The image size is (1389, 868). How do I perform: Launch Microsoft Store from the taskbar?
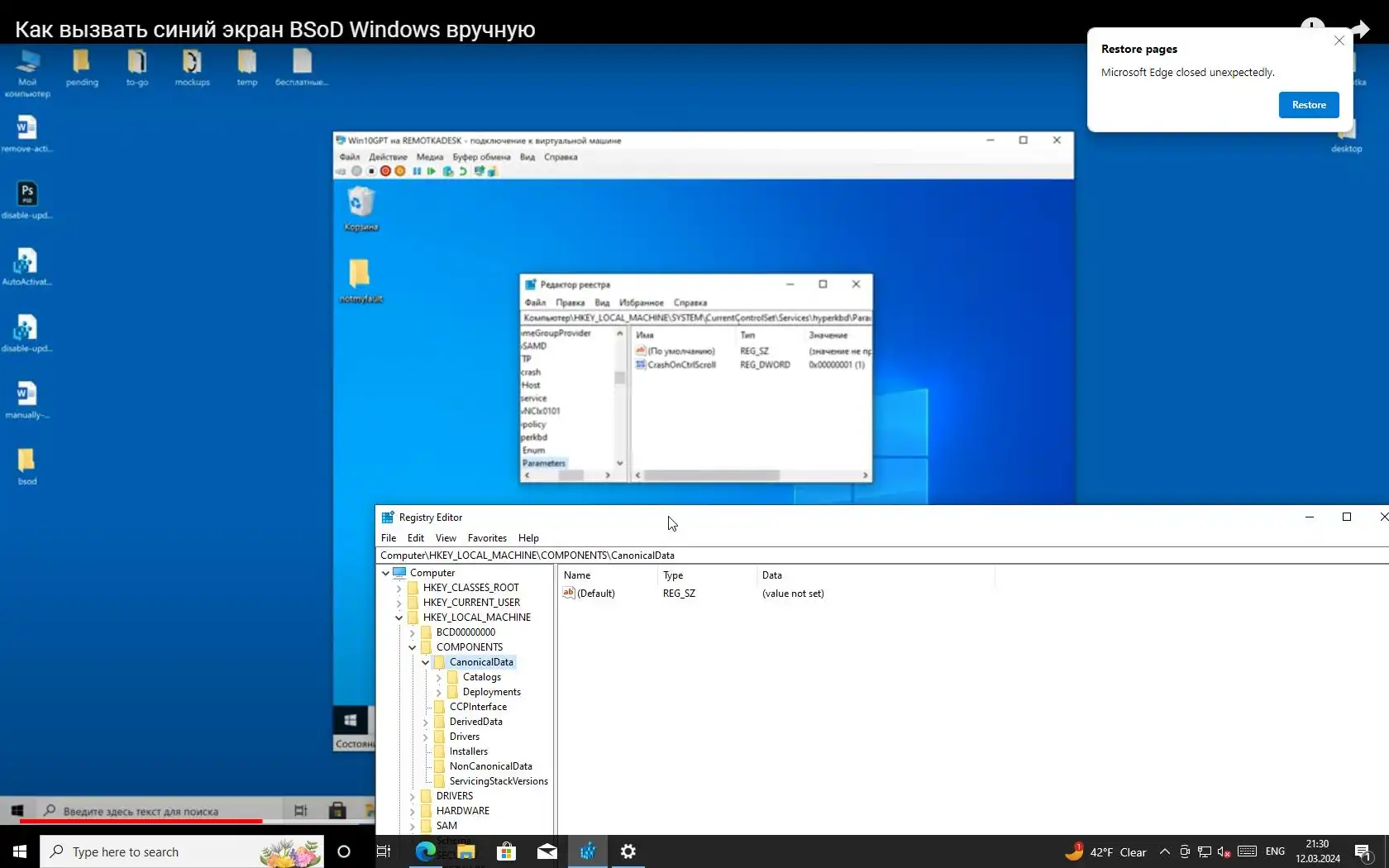click(506, 851)
